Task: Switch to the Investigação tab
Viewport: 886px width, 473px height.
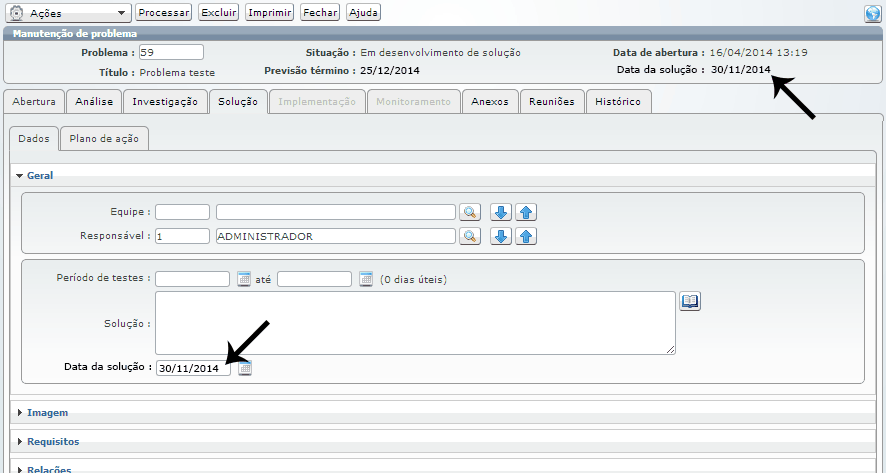Action: [x=166, y=101]
